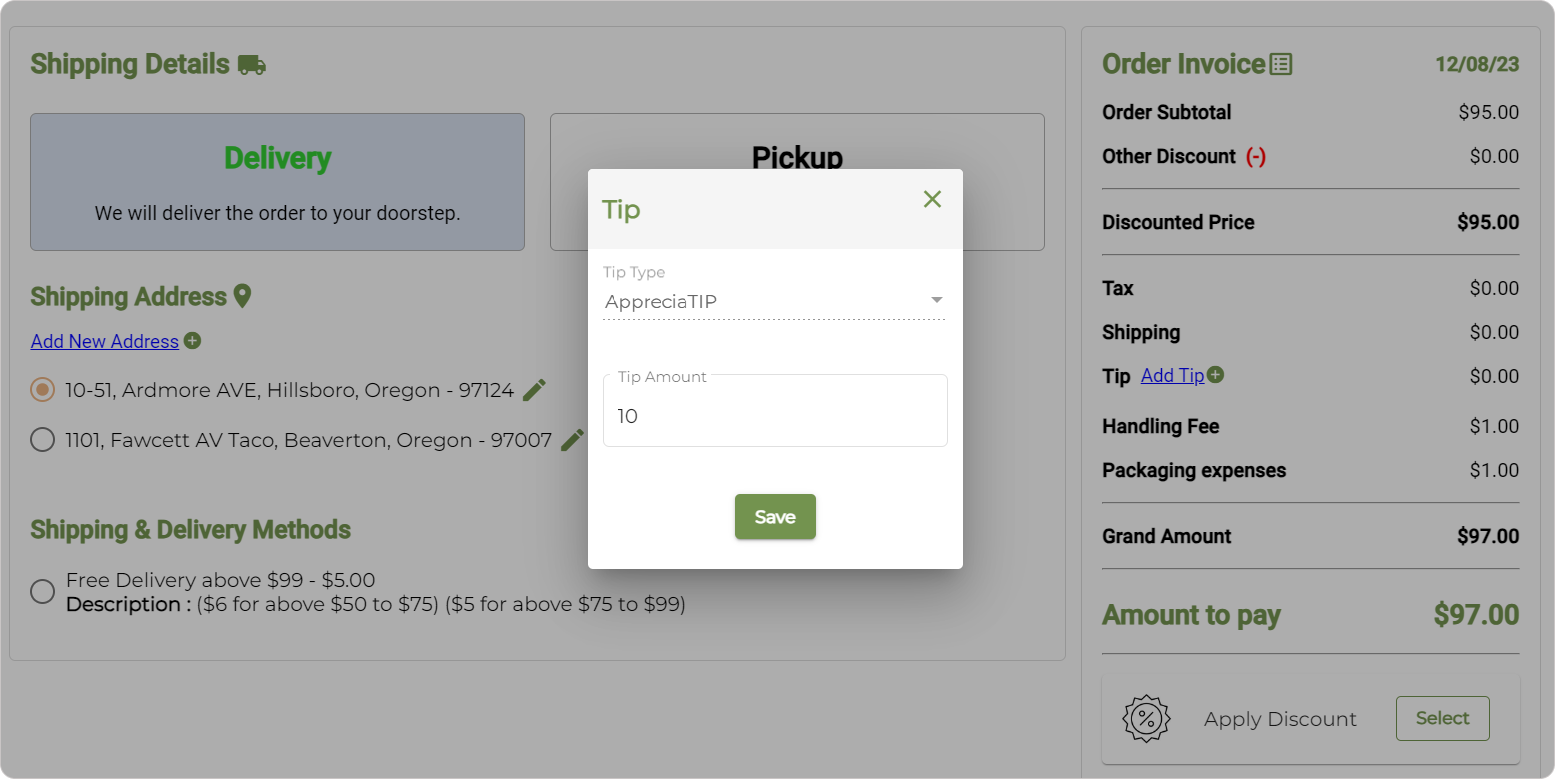This screenshot has height=779, width=1555.
Task: Click the plus icon next to Add New Address
Action: (193, 341)
